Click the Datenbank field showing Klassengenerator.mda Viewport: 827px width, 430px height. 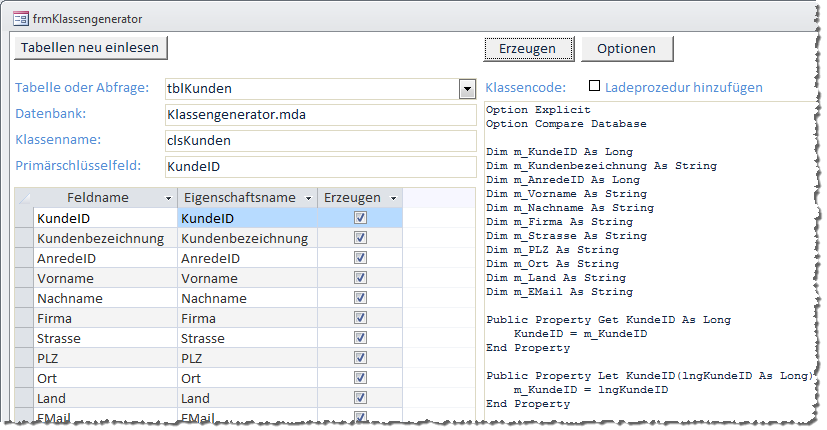coord(319,115)
